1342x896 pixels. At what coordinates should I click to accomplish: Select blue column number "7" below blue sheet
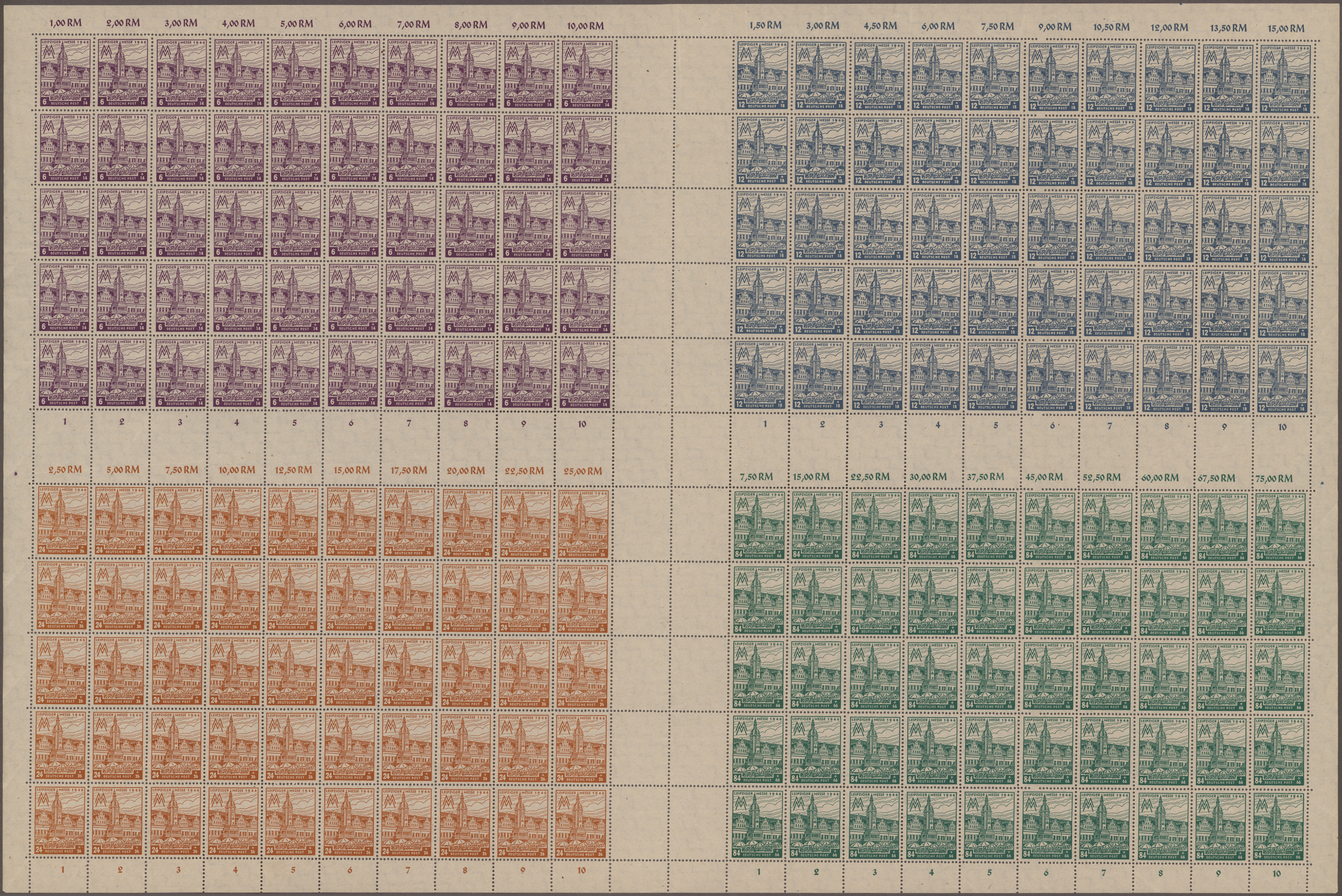pos(1110,426)
